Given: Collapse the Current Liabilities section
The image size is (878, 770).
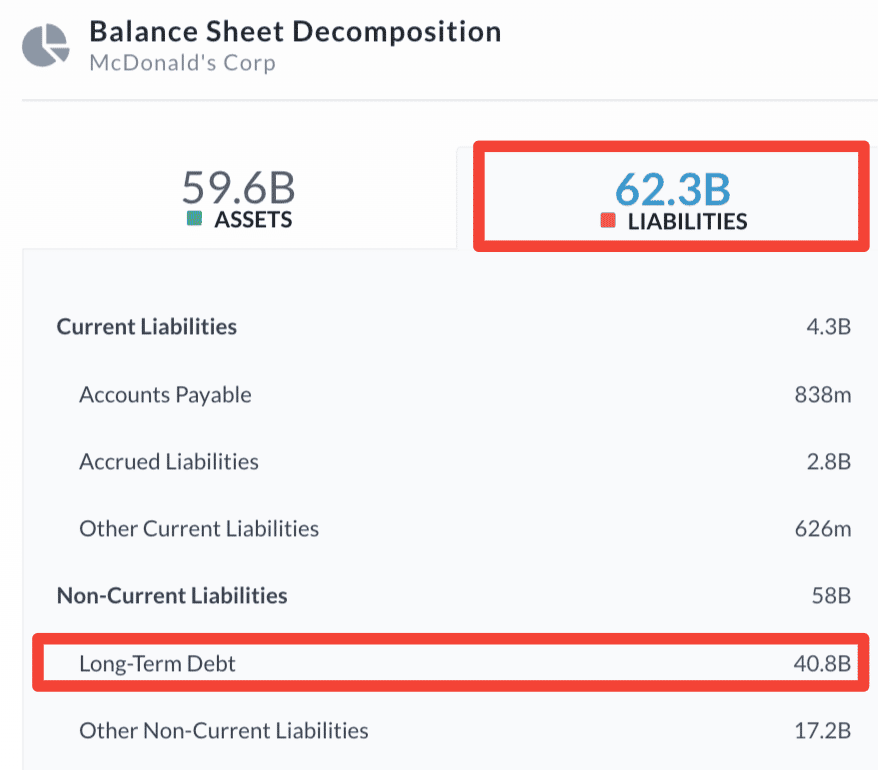Looking at the screenshot, I should tap(147, 326).
